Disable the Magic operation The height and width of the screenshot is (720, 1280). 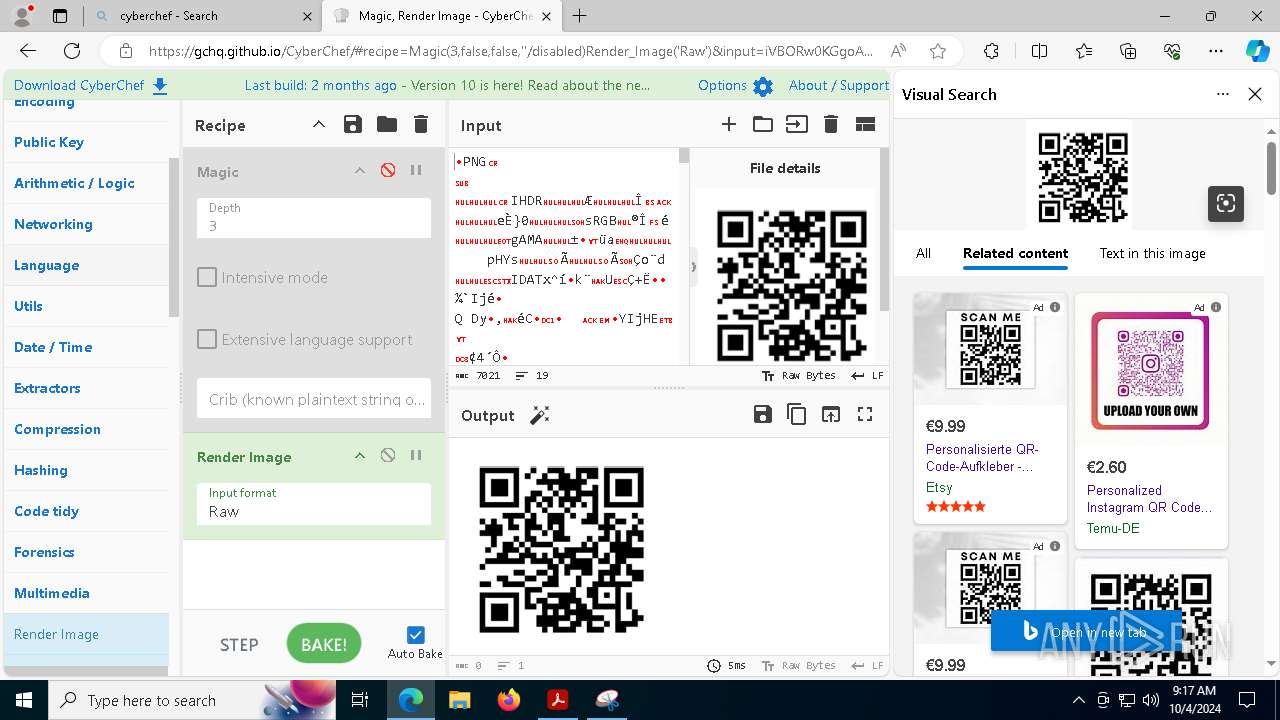pos(388,171)
